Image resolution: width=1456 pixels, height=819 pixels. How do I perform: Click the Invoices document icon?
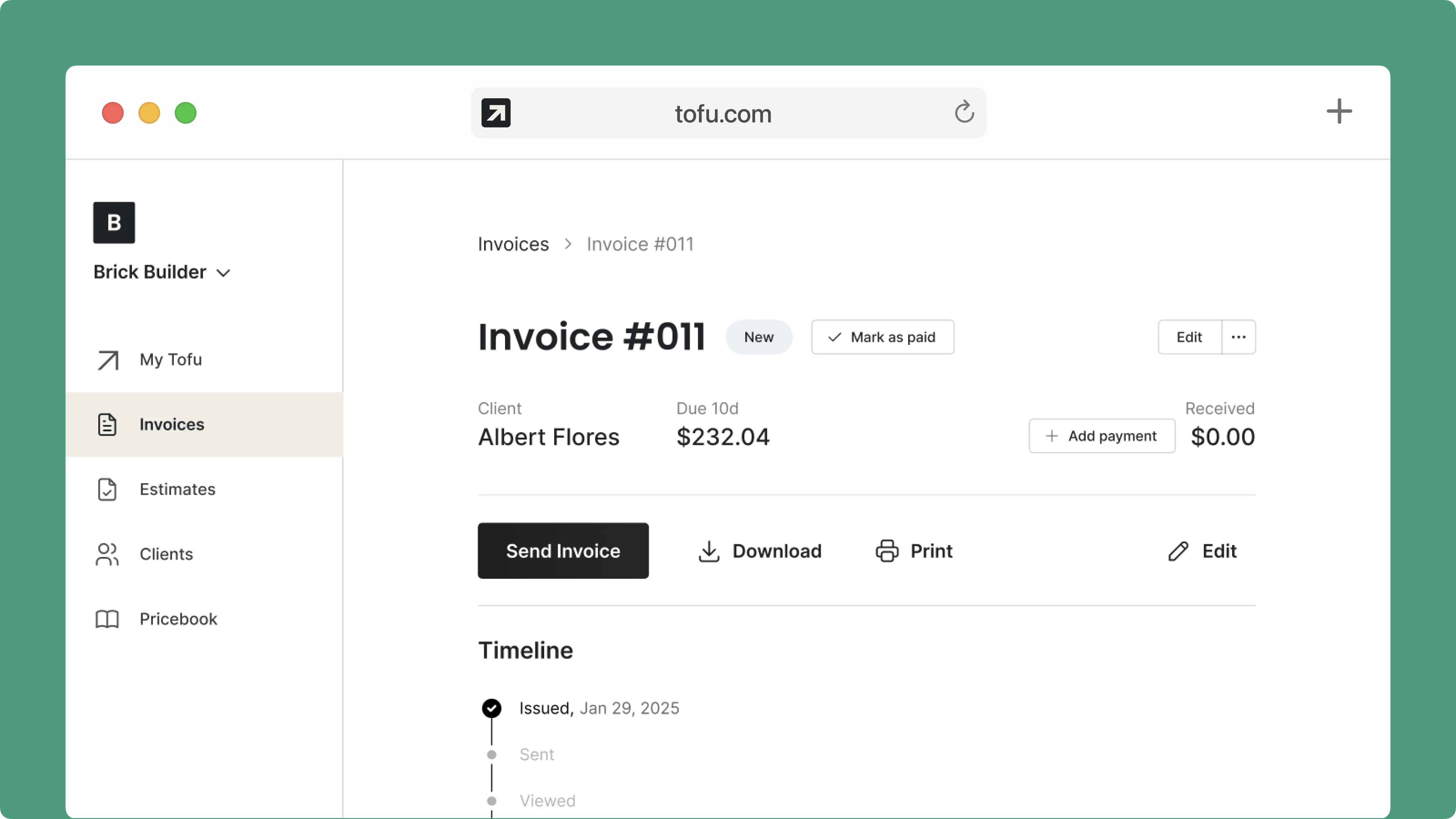107,424
